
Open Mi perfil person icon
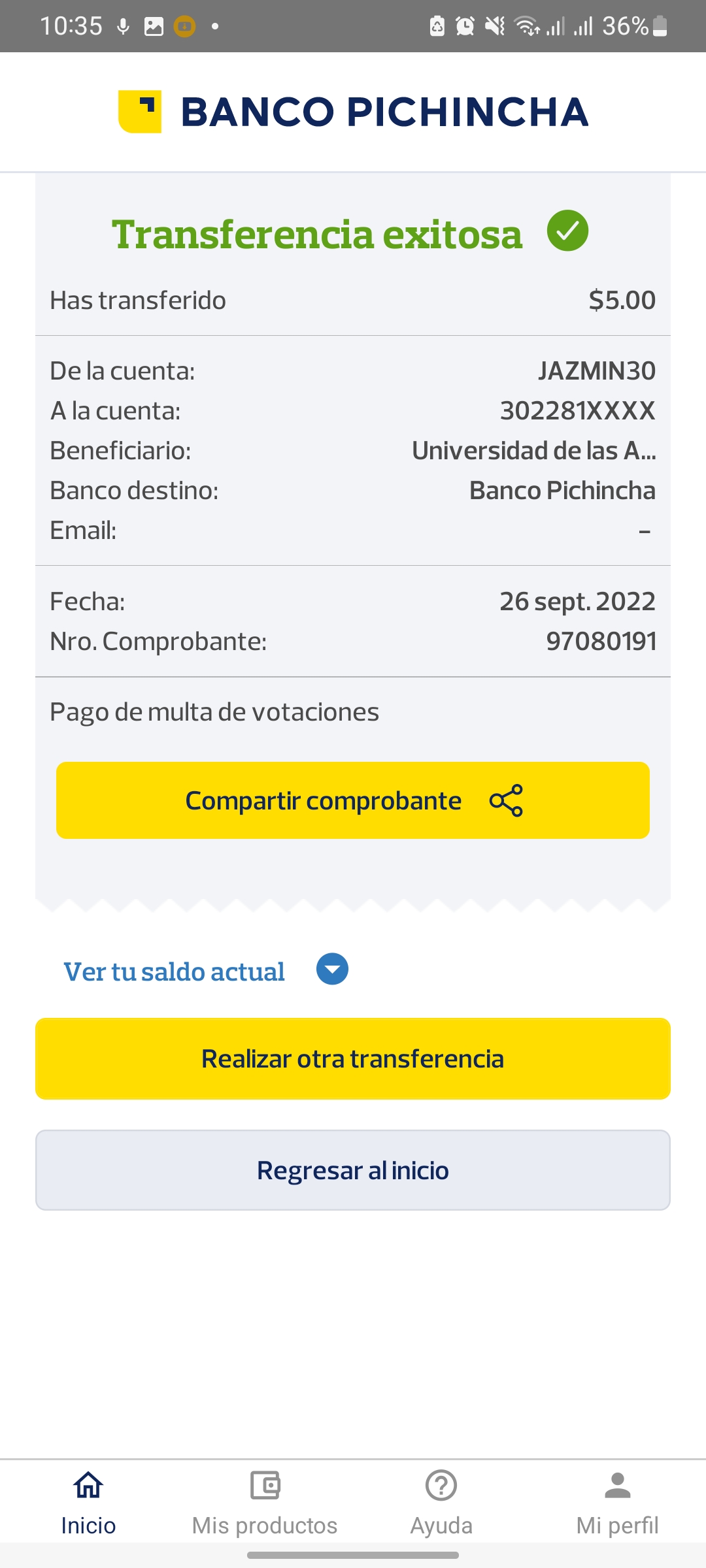click(x=618, y=1485)
